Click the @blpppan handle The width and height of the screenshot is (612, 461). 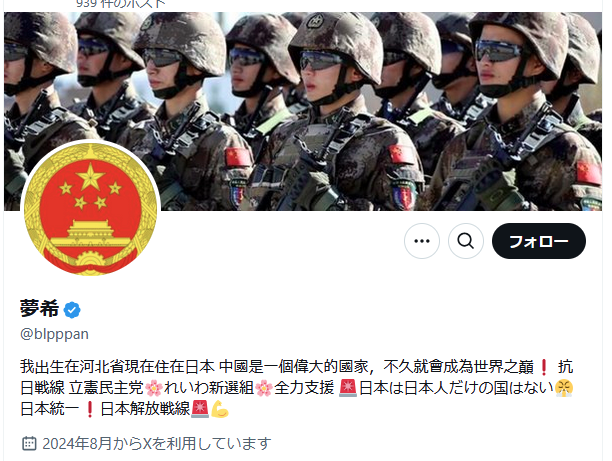54,334
